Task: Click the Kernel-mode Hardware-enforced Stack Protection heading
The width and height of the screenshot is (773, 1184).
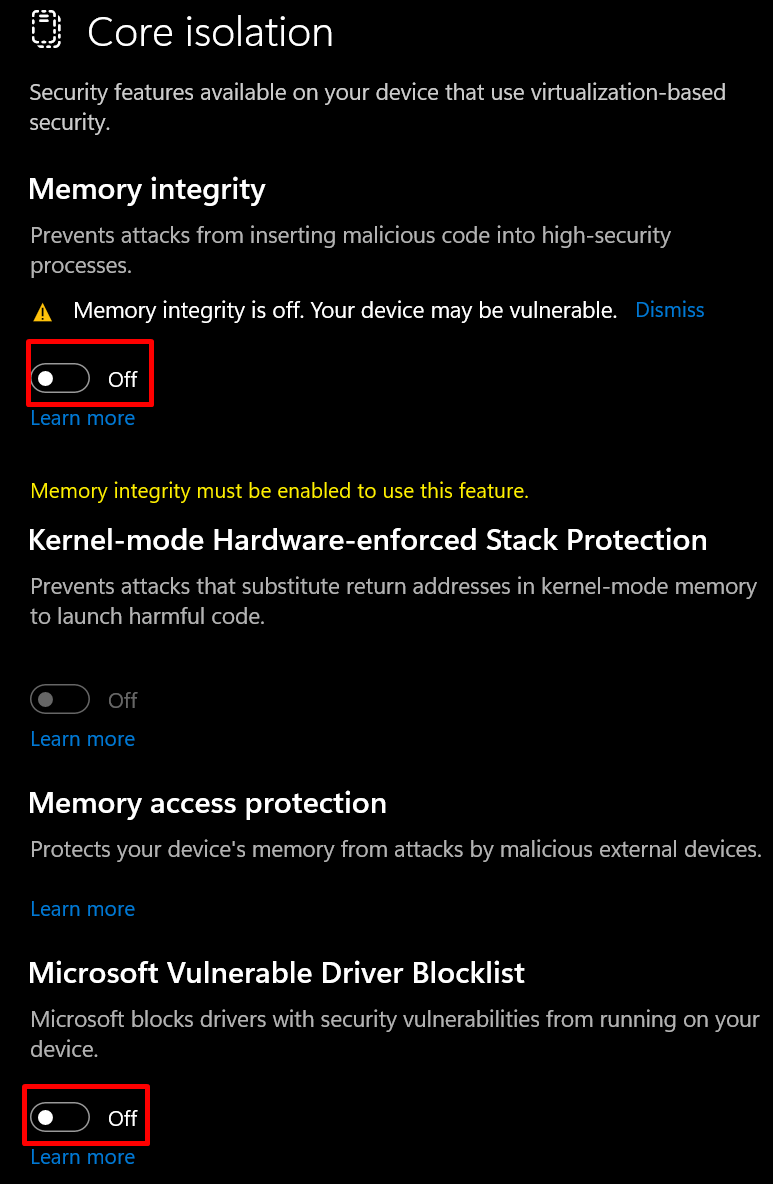Action: (367, 540)
